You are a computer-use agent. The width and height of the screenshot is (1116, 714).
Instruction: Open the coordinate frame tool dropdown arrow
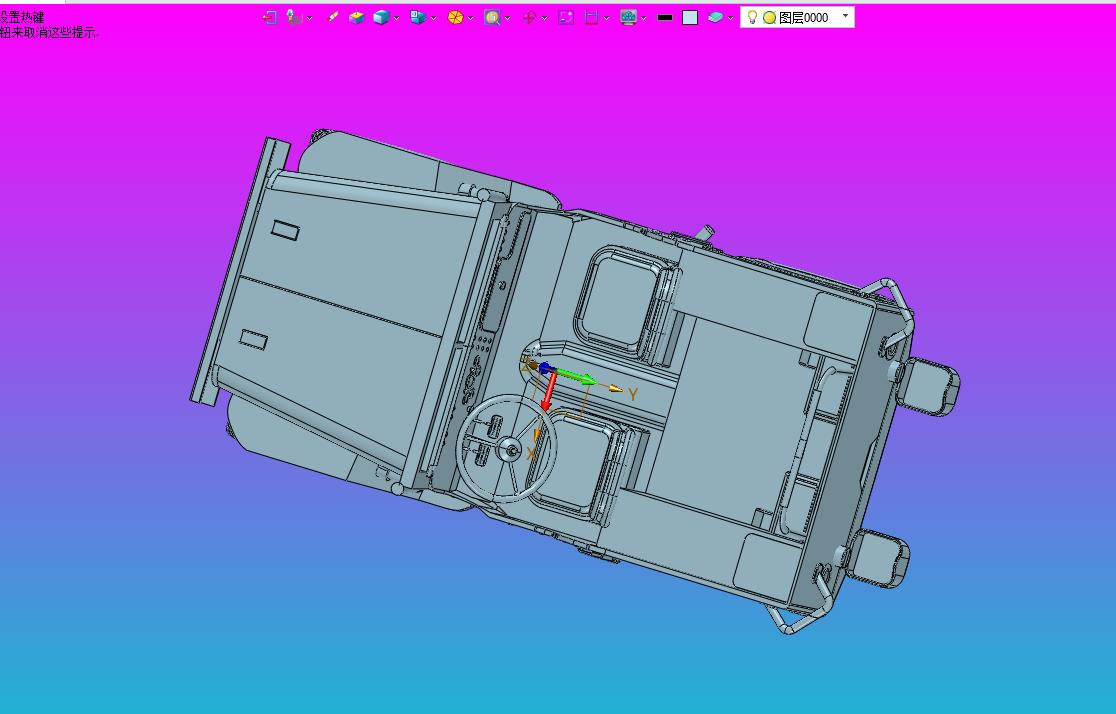click(310, 19)
